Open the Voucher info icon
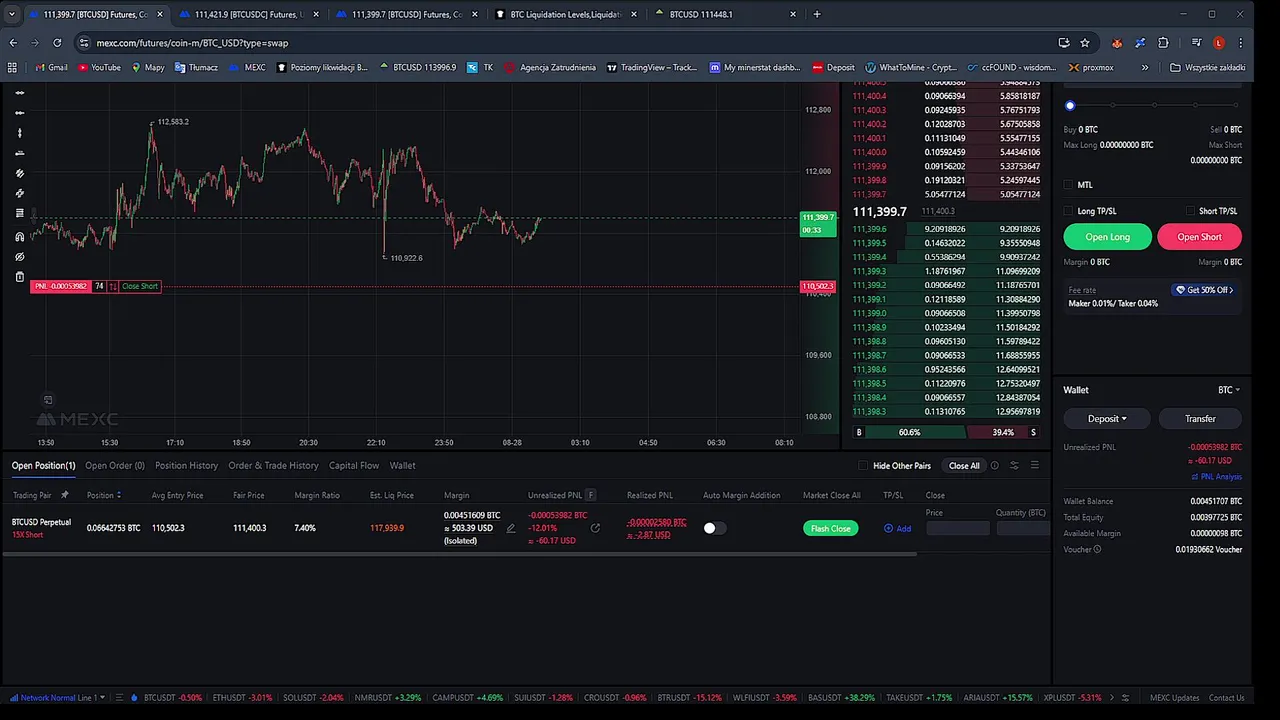The height and width of the screenshot is (720, 1280). (x=1097, y=549)
